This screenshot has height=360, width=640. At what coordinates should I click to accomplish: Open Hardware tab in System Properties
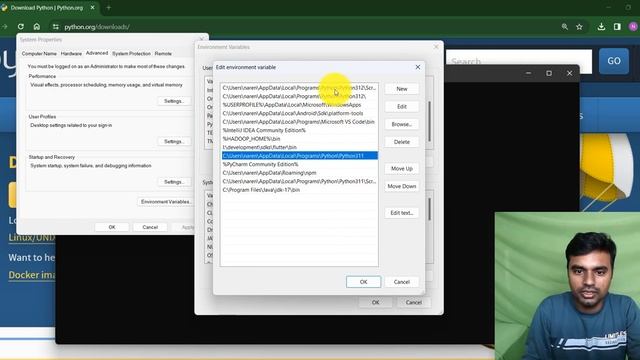[x=71, y=53]
